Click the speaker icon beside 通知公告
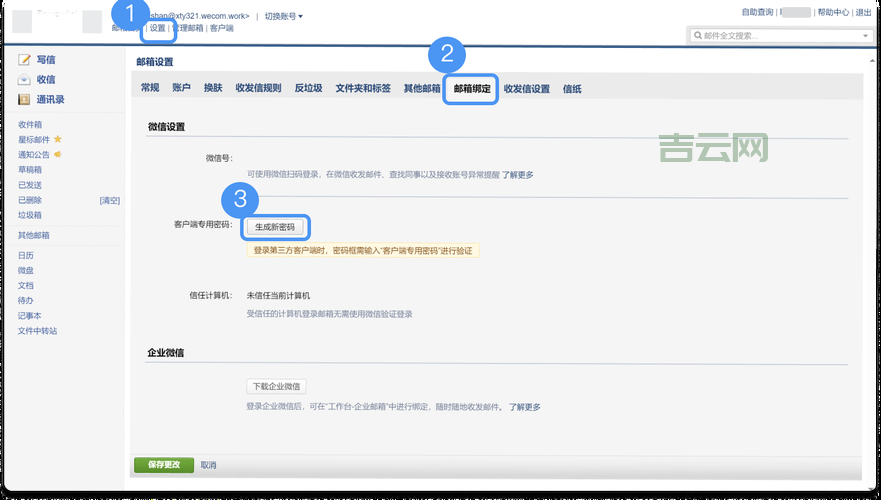The image size is (881, 500). click(57, 154)
